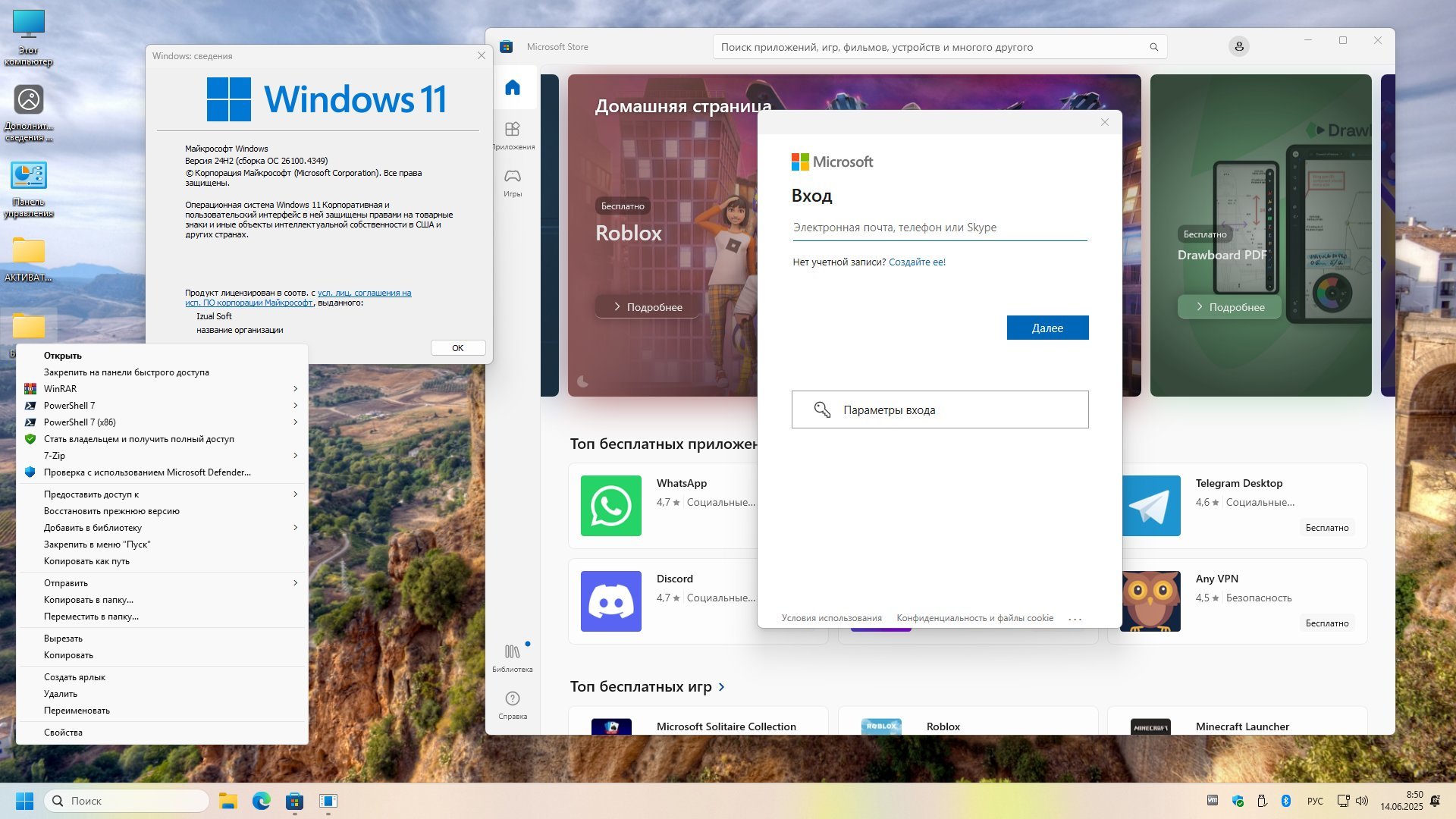1456x819 pixels.
Task: Choose Проверка с использованием Microsoft Defender
Action: coord(162,472)
